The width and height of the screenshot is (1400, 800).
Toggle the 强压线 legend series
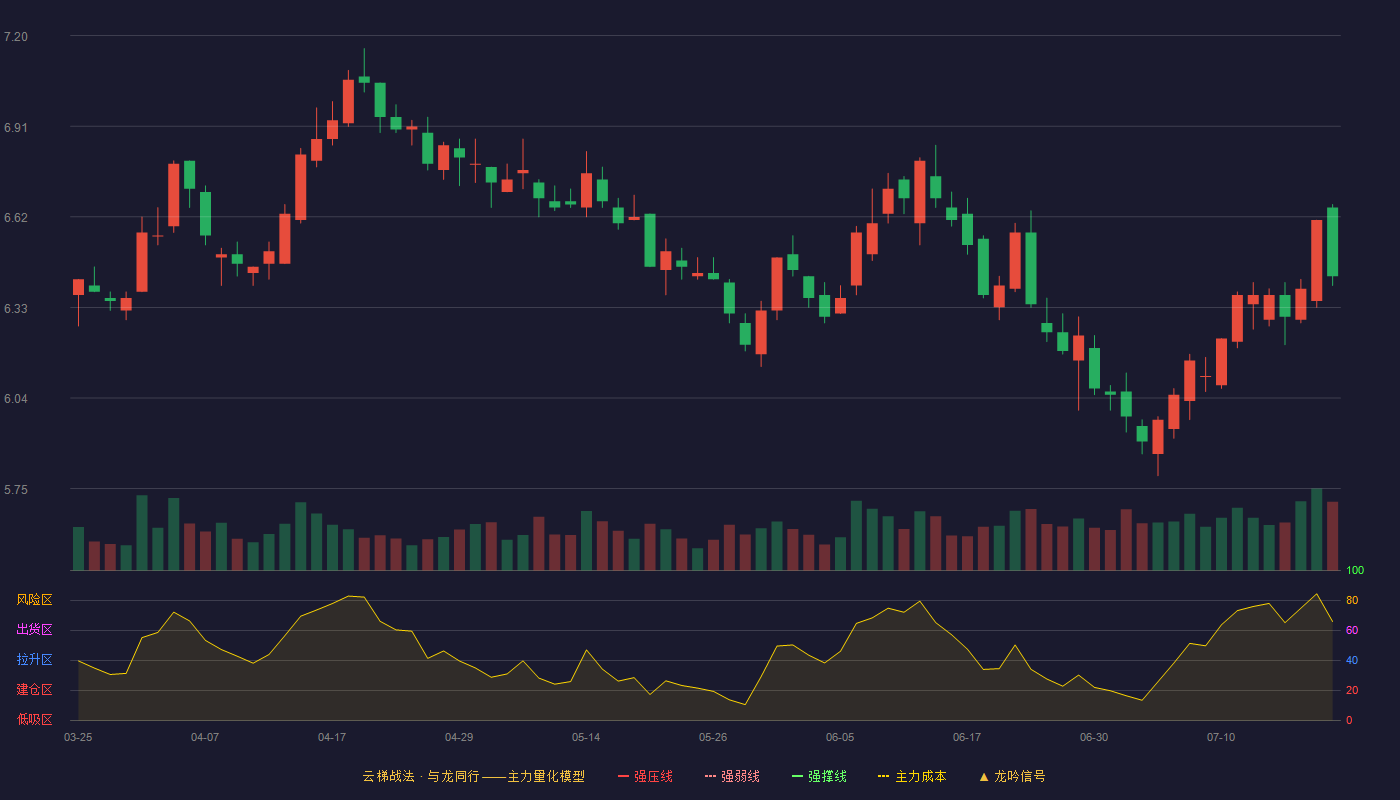coord(645,776)
